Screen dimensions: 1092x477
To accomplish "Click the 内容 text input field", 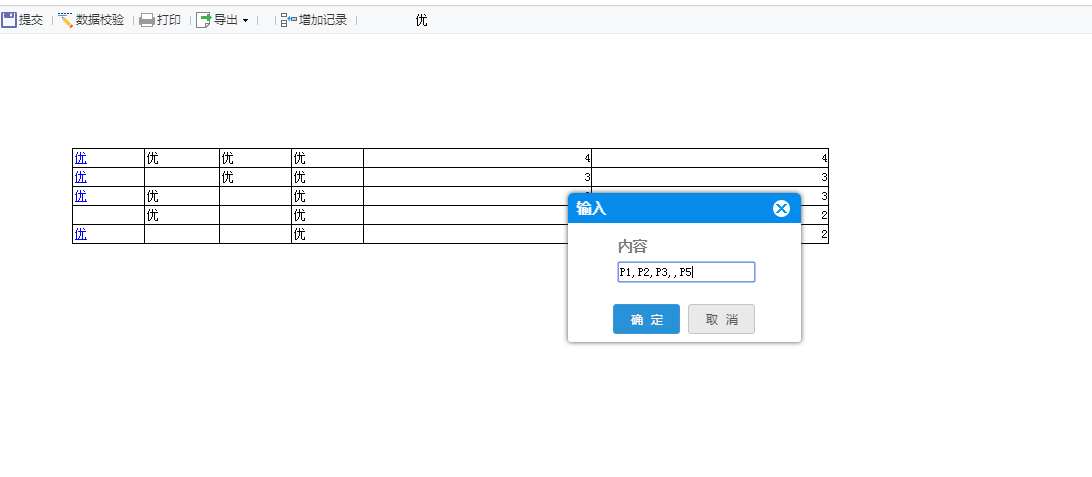I will pyautogui.click(x=686, y=272).
